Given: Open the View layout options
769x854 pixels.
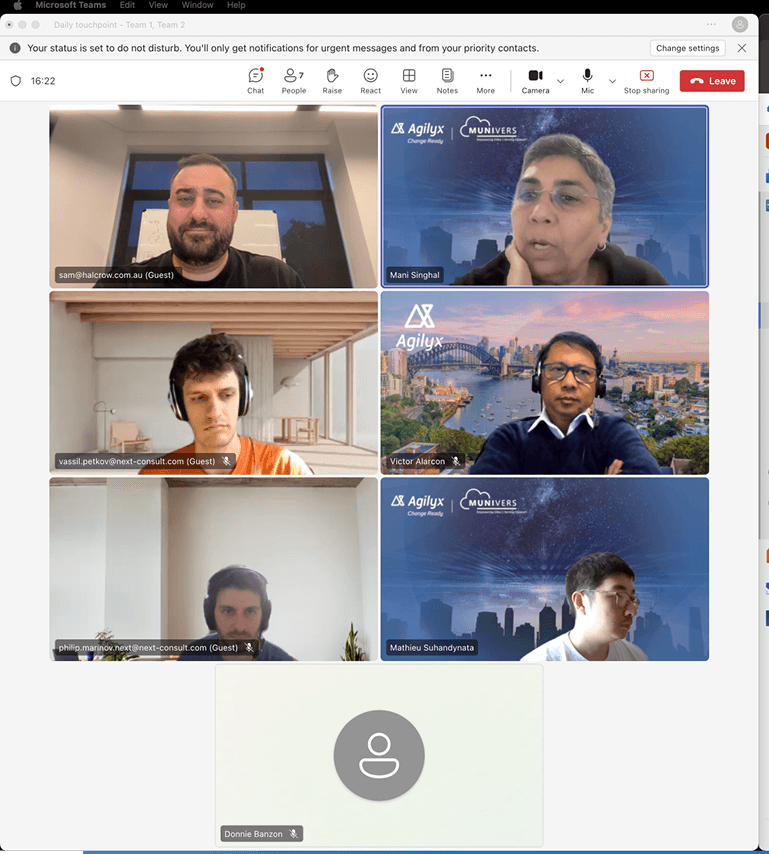Looking at the screenshot, I should click(x=409, y=81).
